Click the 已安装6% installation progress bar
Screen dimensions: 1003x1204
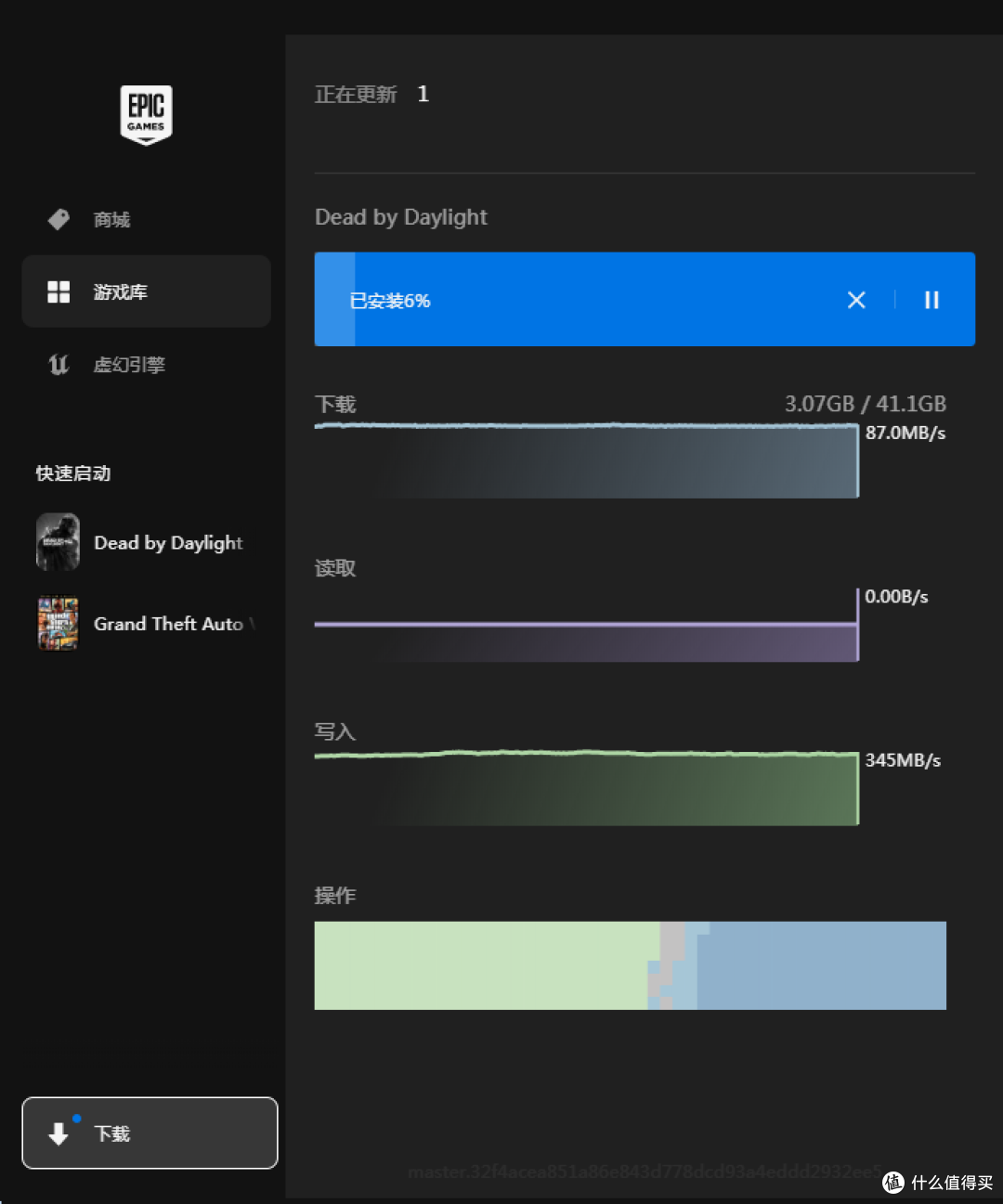[x=576, y=300]
